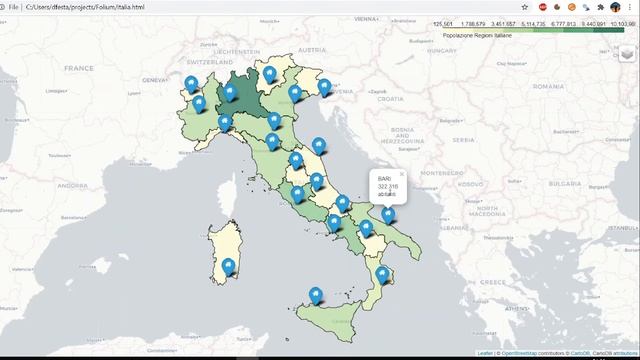Select the Campobasso marker in Molise
This screenshot has width=640, height=360.
click(x=342, y=204)
